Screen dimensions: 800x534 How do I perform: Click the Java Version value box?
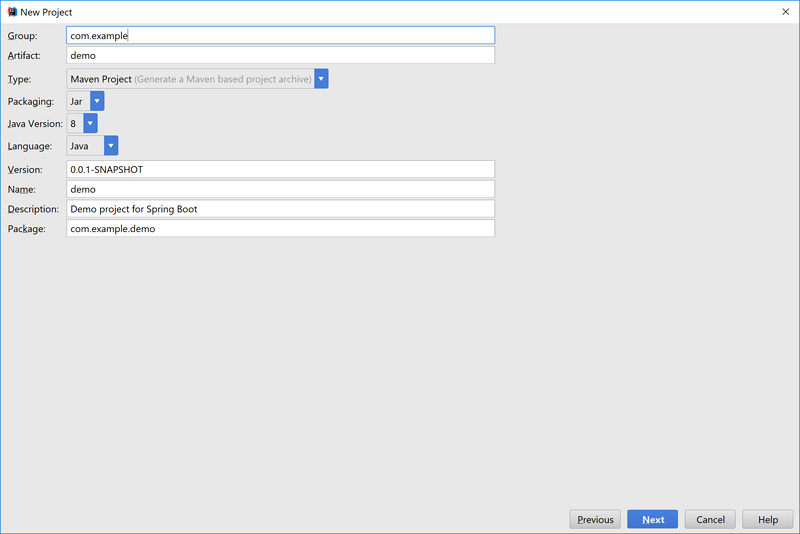[x=74, y=124]
